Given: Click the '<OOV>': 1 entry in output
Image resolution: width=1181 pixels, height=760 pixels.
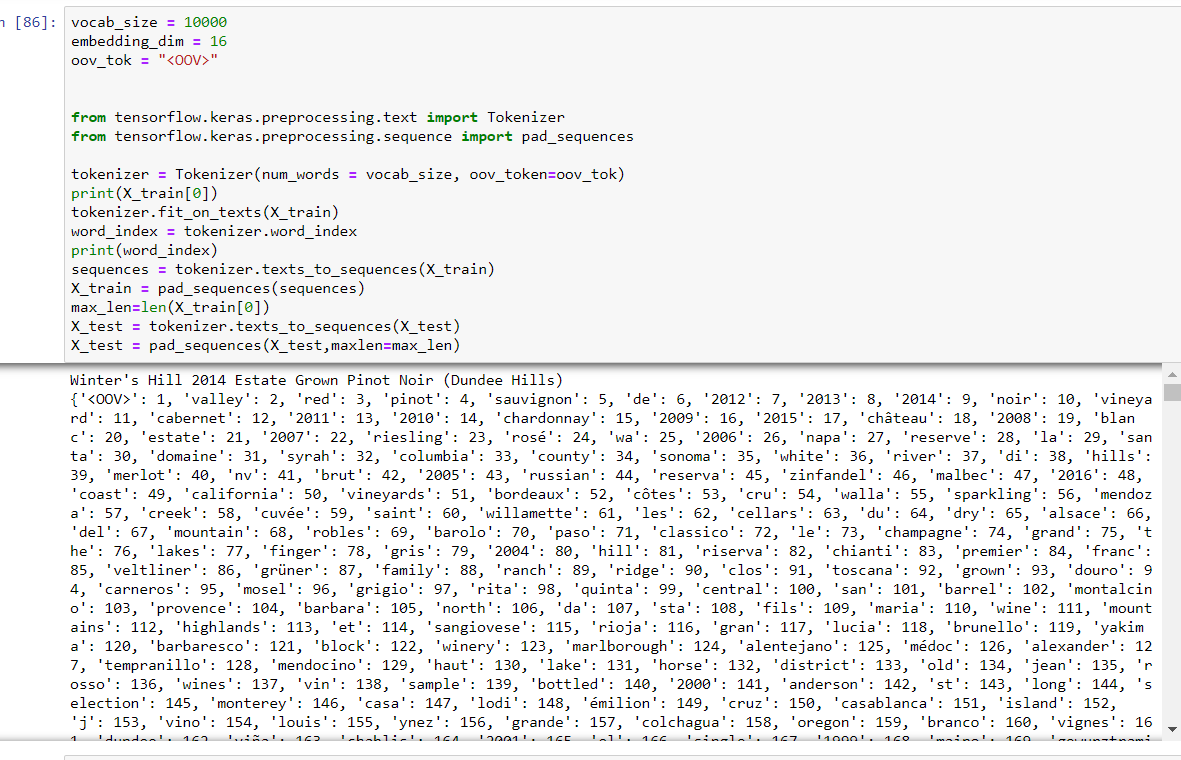Looking at the screenshot, I should tap(123, 399).
